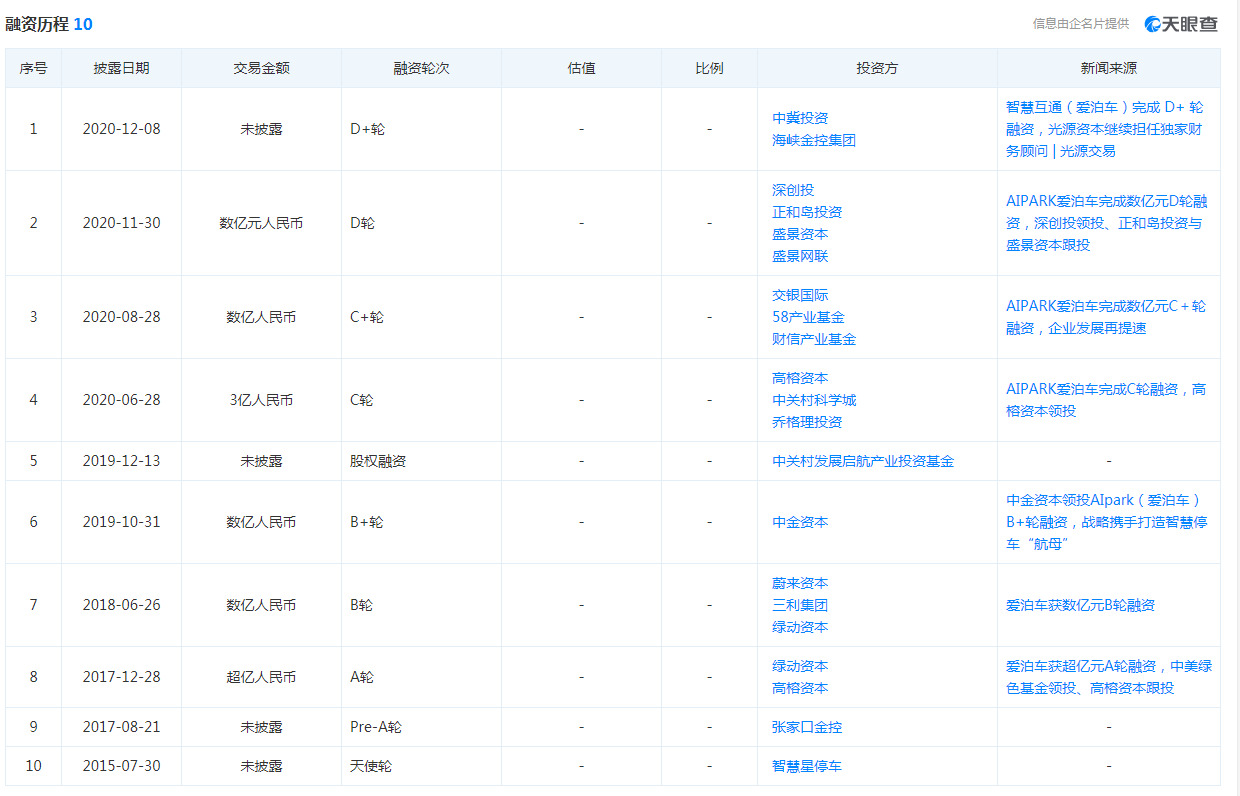Screen dimensions: 1240x796
Task: Click the 投资方 column header
Action: (877, 68)
